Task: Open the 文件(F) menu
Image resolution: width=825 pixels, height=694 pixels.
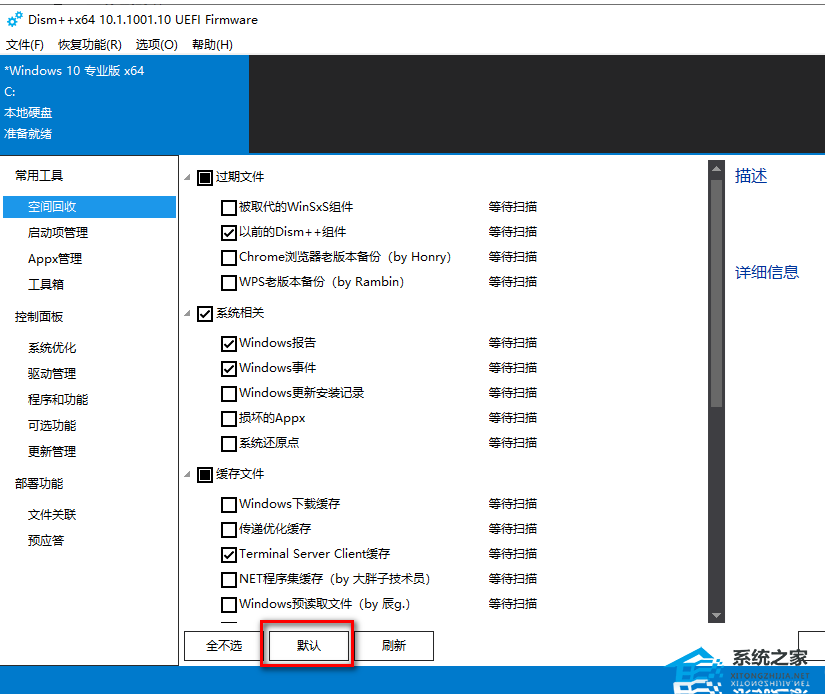Action: [x=25, y=45]
